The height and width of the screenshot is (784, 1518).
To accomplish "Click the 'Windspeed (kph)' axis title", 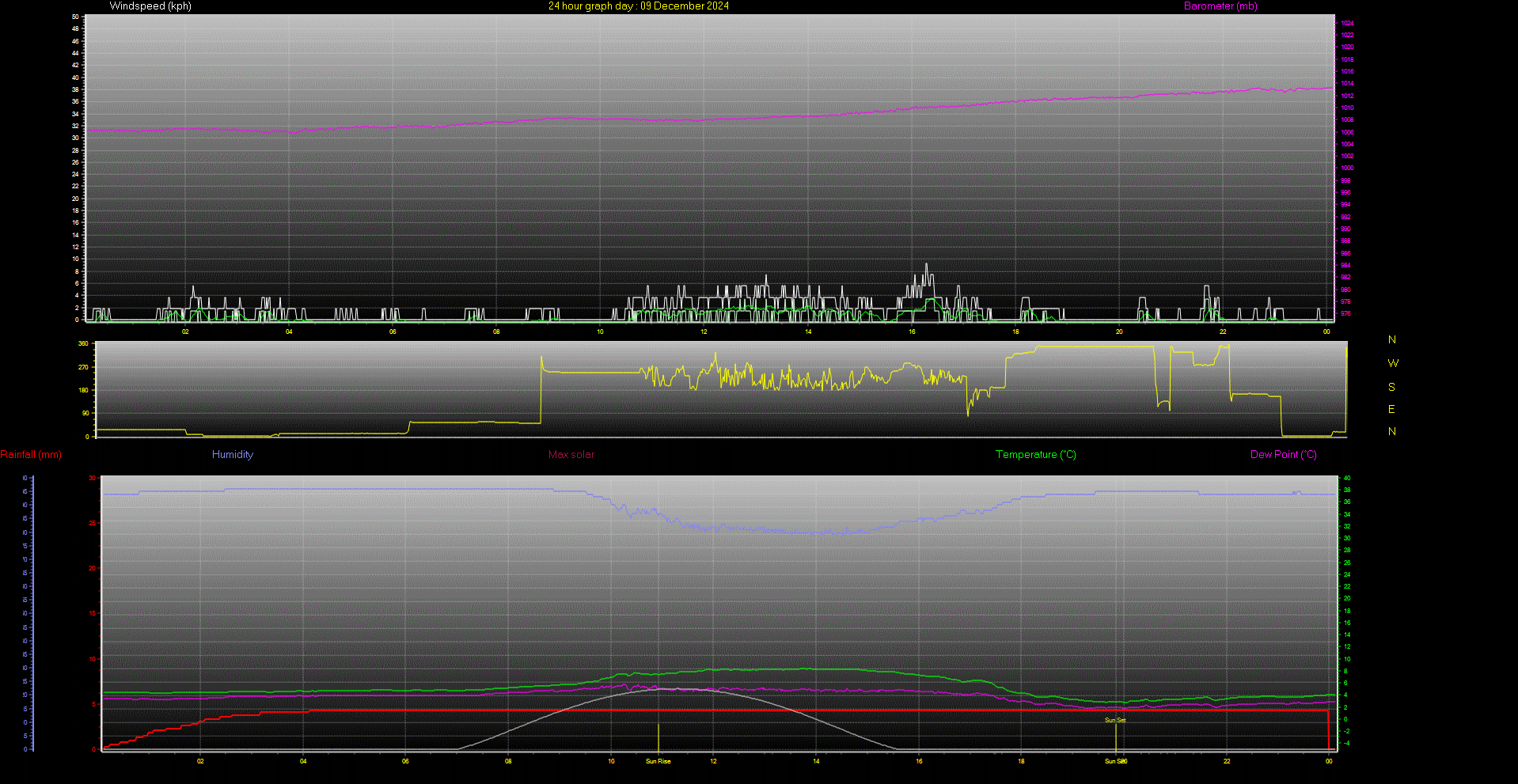I will (x=150, y=6).
